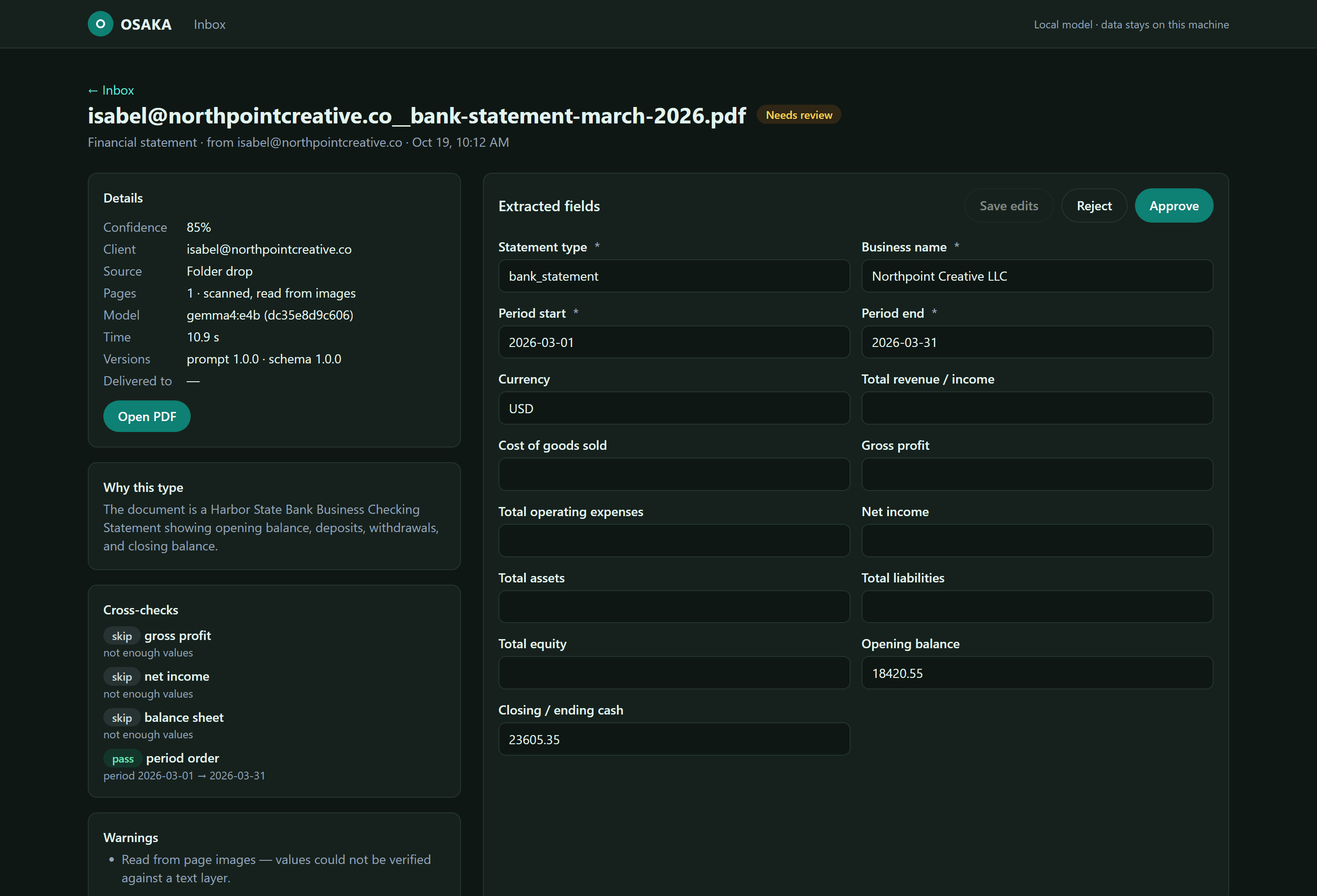
Task: Click the Extracted fields heading
Action: pos(549,206)
